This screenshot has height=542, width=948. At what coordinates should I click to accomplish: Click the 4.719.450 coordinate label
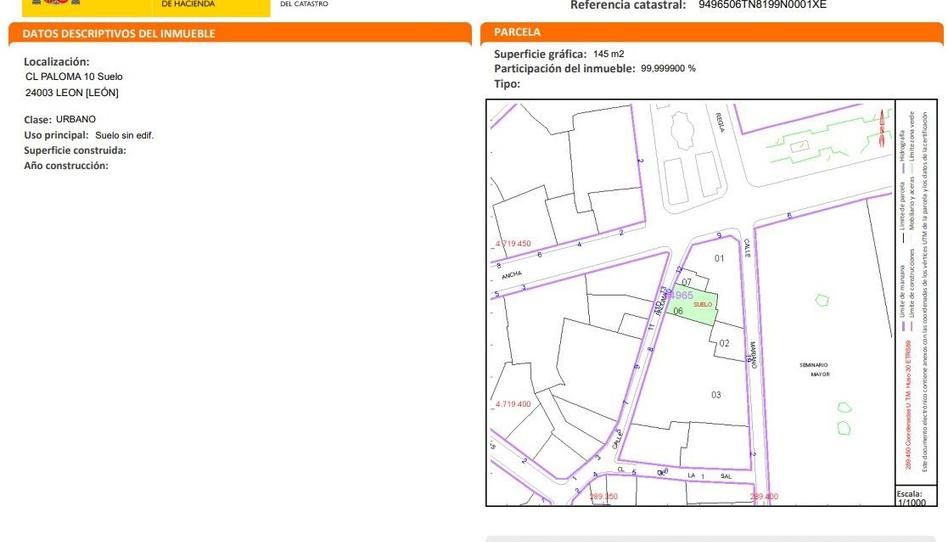pos(513,243)
